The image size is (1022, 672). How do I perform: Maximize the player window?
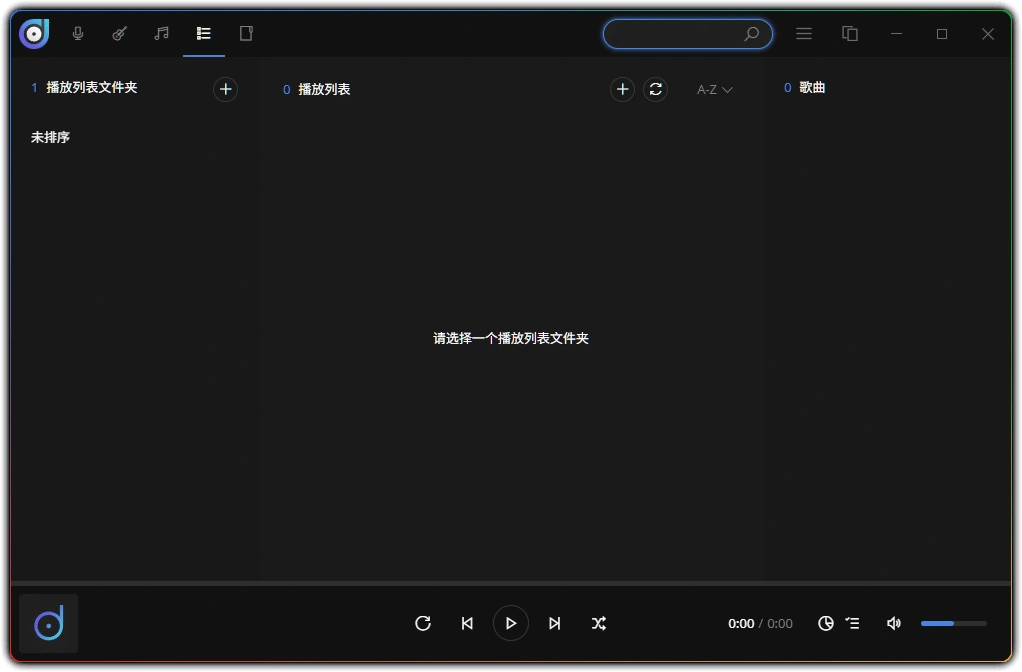pos(942,34)
